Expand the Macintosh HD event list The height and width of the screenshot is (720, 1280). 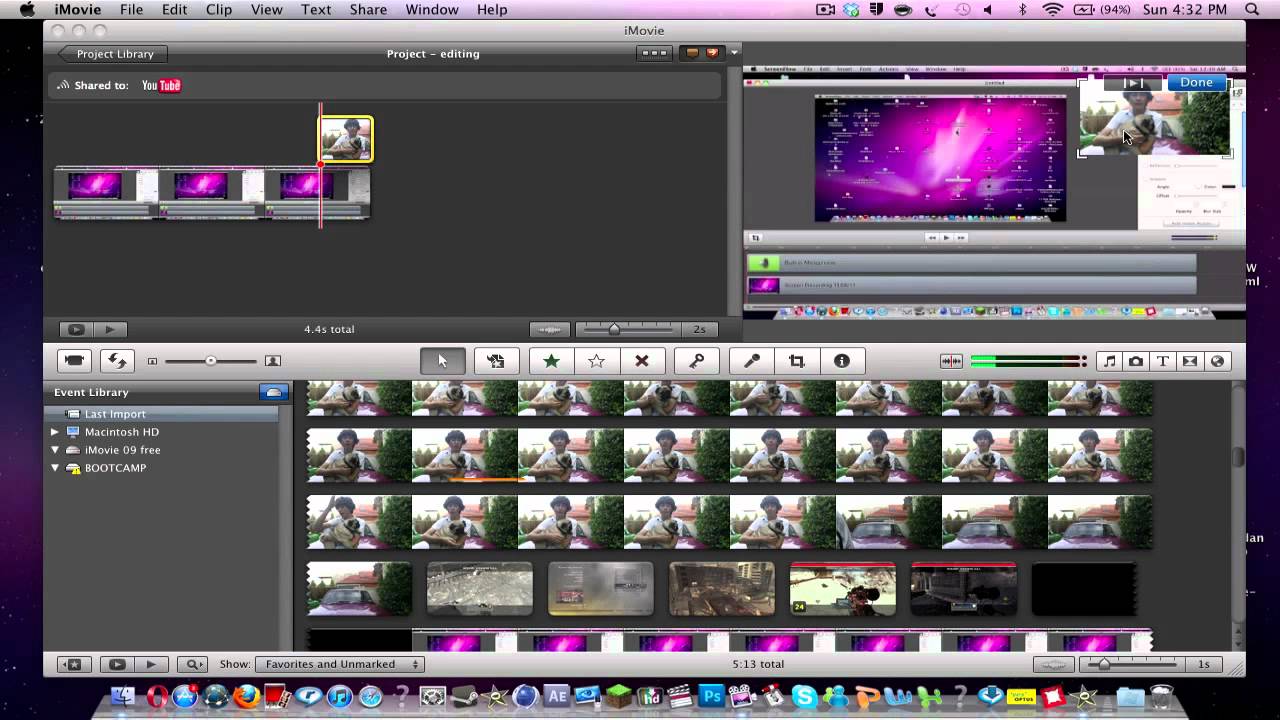55,432
